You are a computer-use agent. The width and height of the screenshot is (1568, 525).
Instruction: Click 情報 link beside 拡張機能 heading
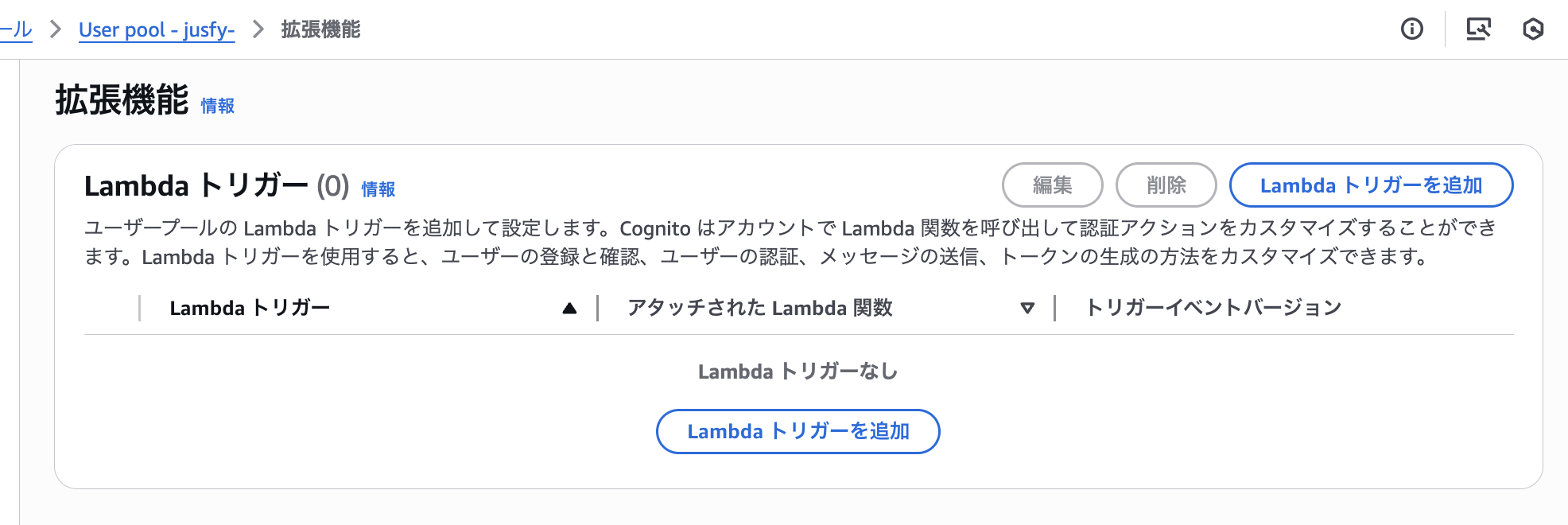(x=216, y=106)
